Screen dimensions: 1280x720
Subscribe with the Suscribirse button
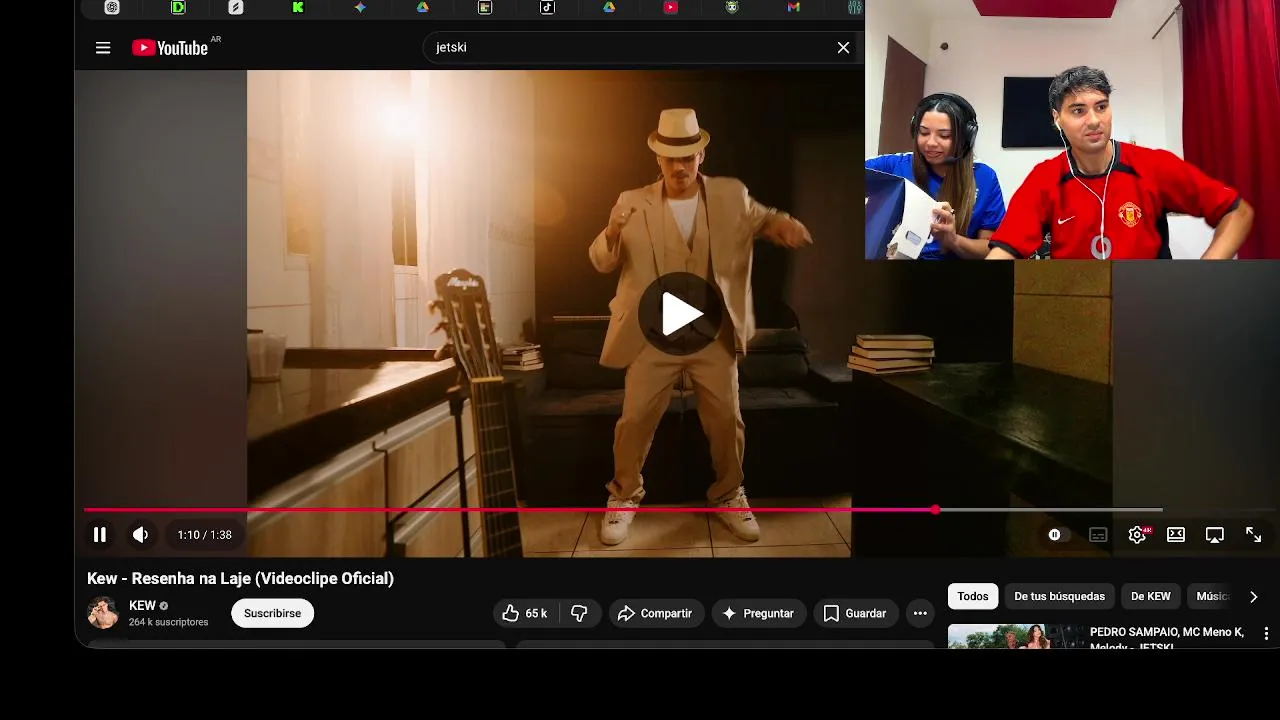pos(272,613)
